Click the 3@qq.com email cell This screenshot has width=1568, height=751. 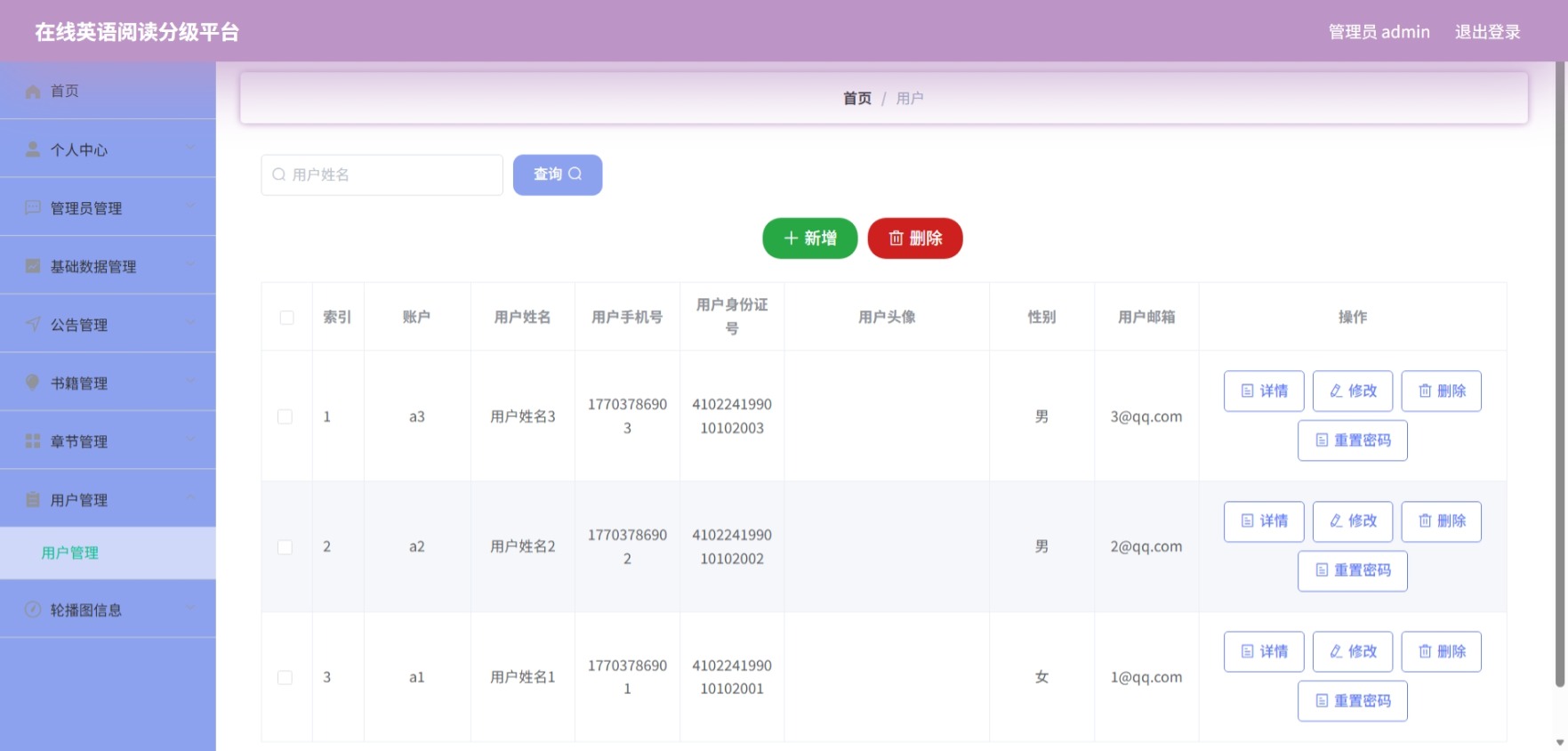coord(1146,416)
